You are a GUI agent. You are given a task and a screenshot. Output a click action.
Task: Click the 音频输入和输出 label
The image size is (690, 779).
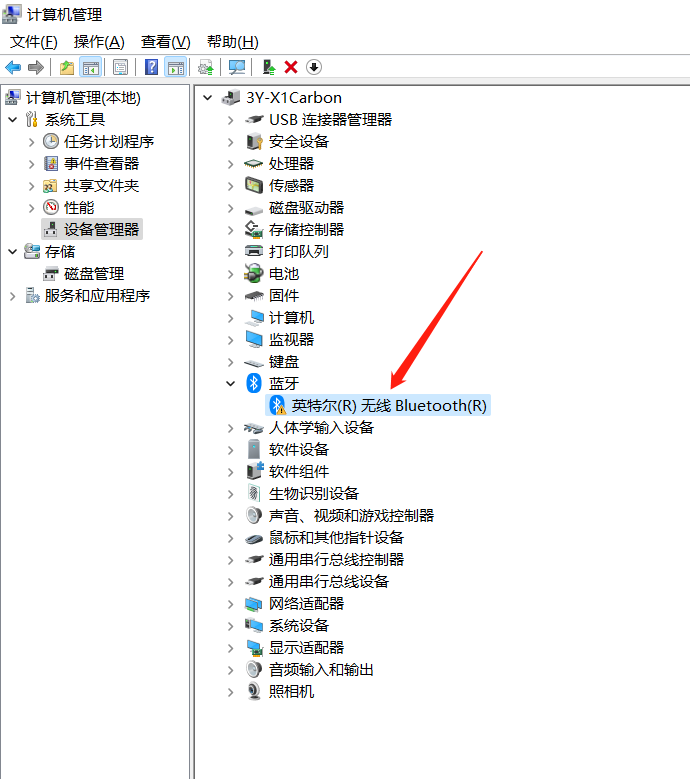click(321, 670)
